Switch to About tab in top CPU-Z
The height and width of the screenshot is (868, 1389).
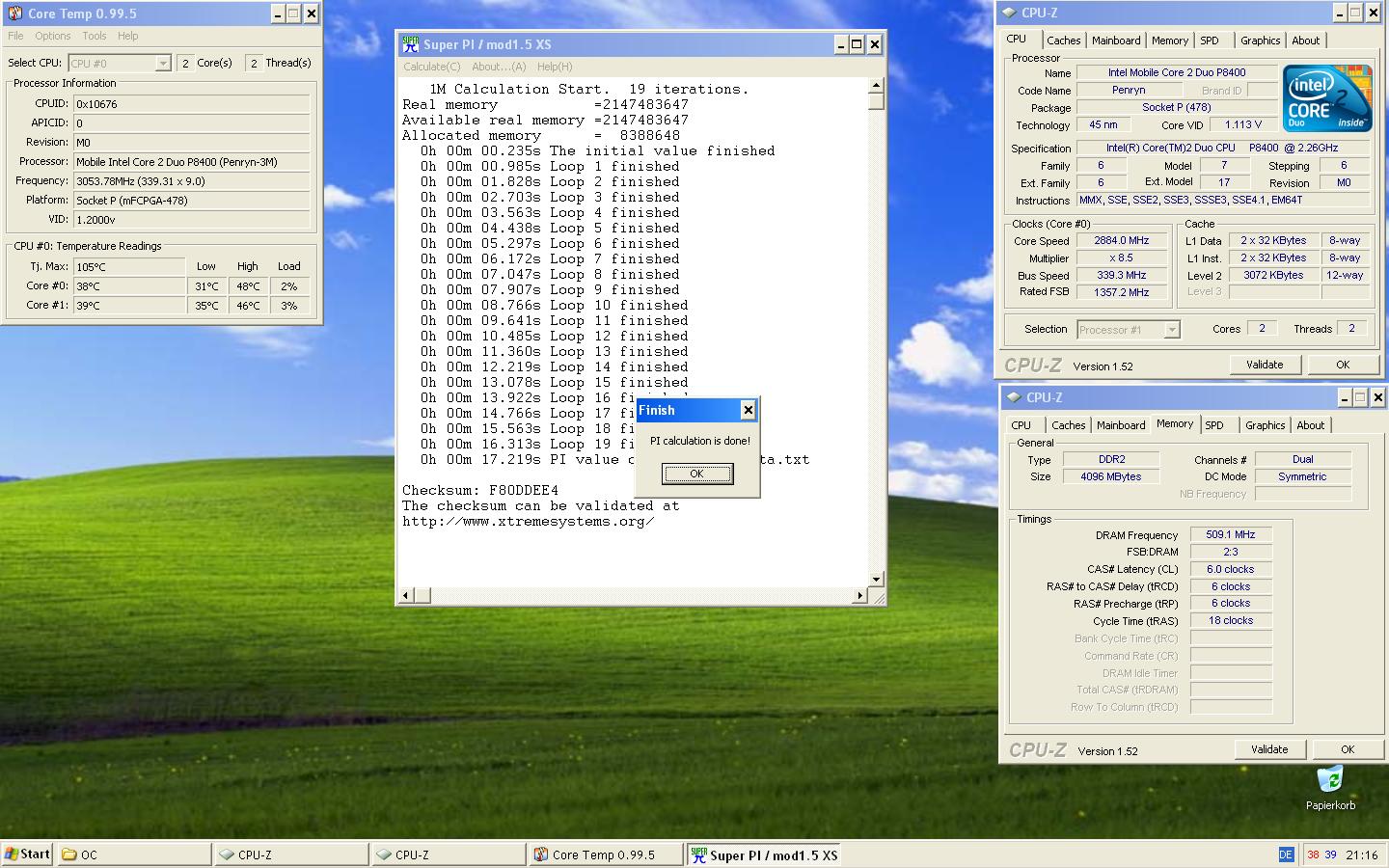pos(1306,41)
